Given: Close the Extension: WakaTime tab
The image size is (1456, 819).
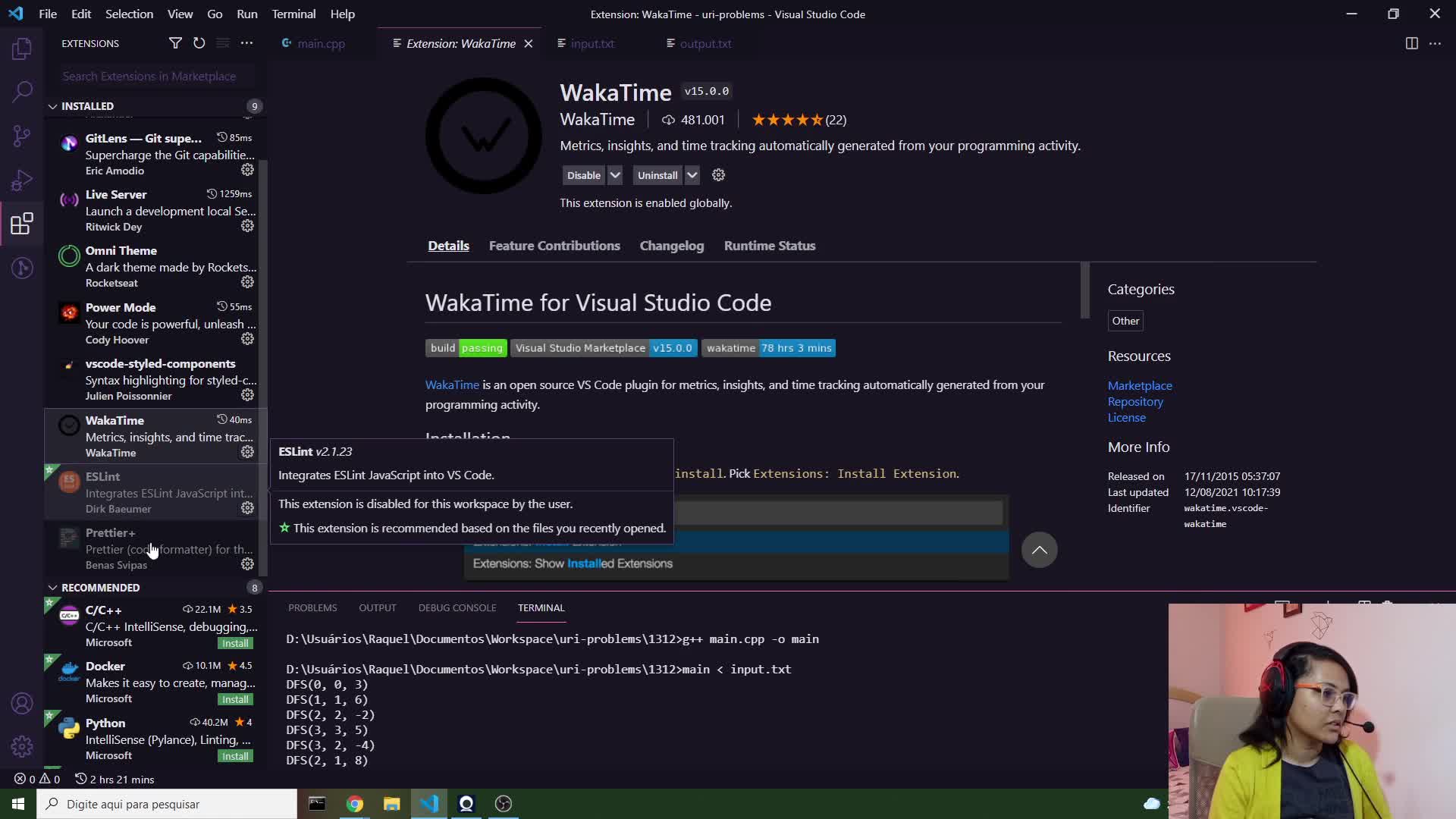Looking at the screenshot, I should [x=529, y=43].
